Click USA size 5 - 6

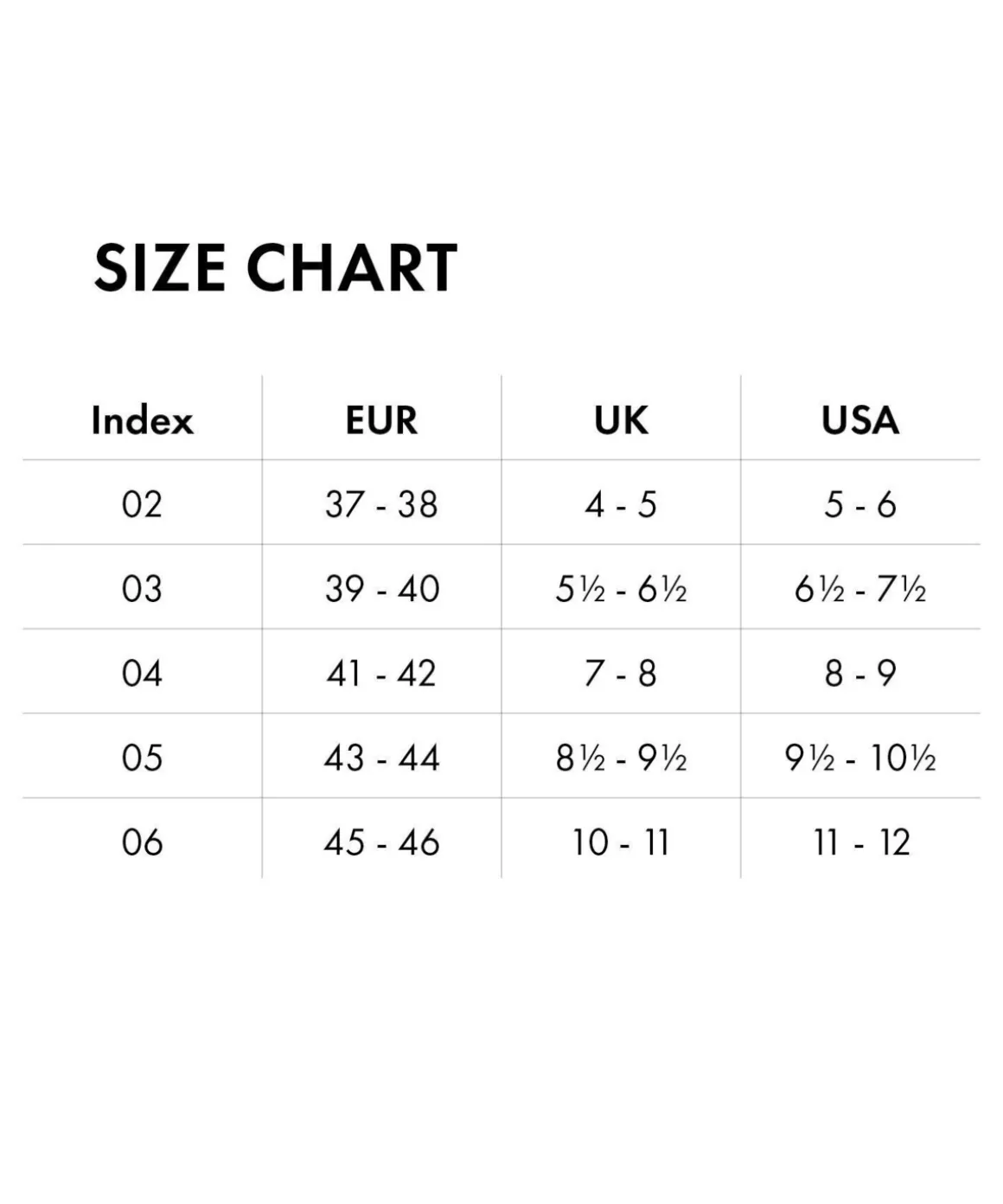[x=860, y=504]
